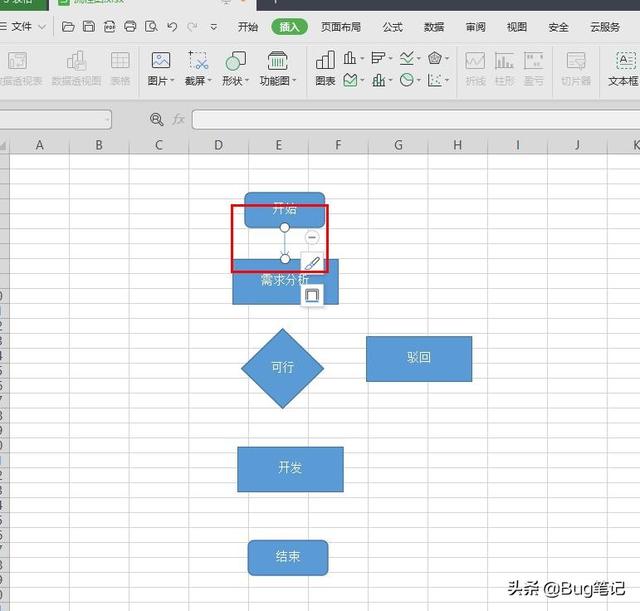The height and width of the screenshot is (611, 640).
Task: Click the round minus button beside connector
Action: point(312,237)
